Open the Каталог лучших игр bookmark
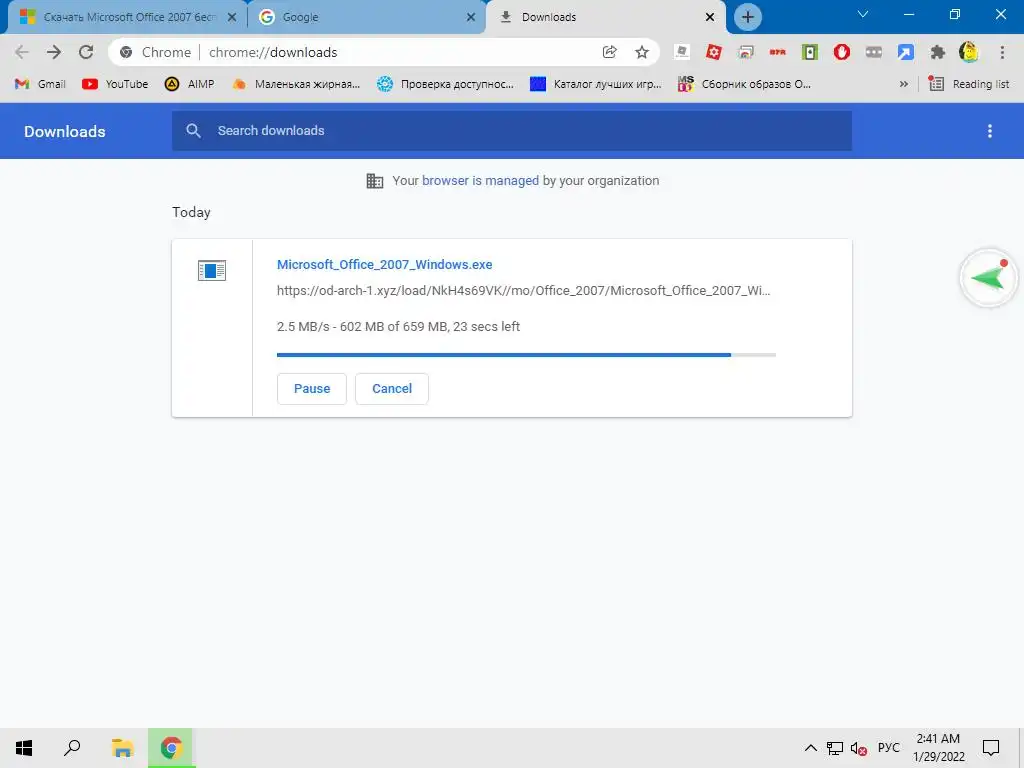This screenshot has height=768, width=1024. (x=596, y=84)
